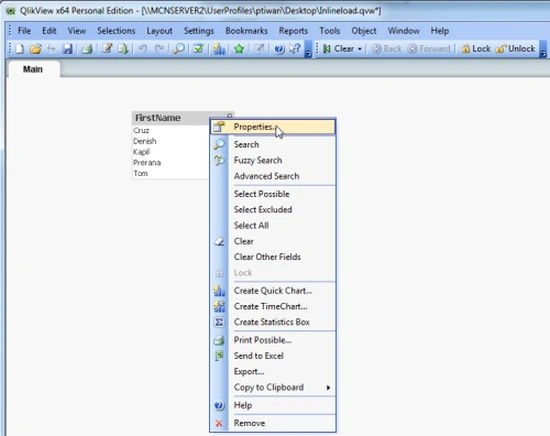
Task: Open the Tools menu
Action: click(330, 31)
